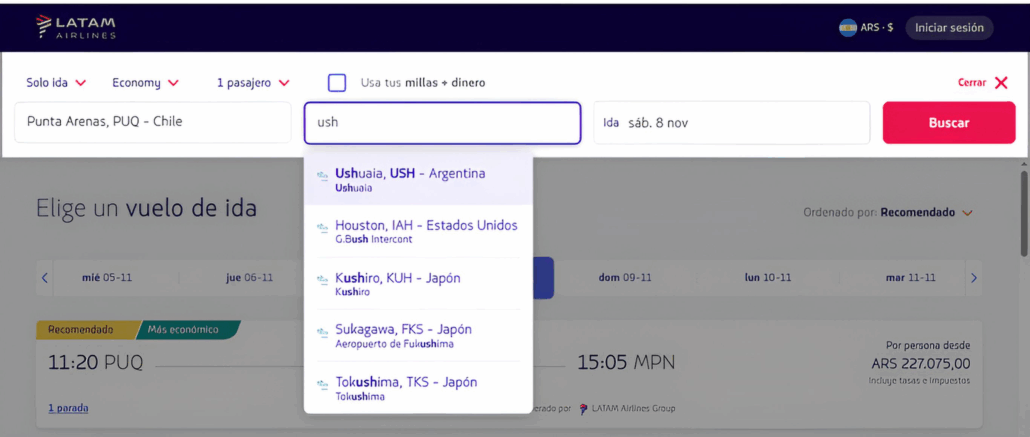
Task: Click the page vertical scrollbar
Action: click(1024, 214)
